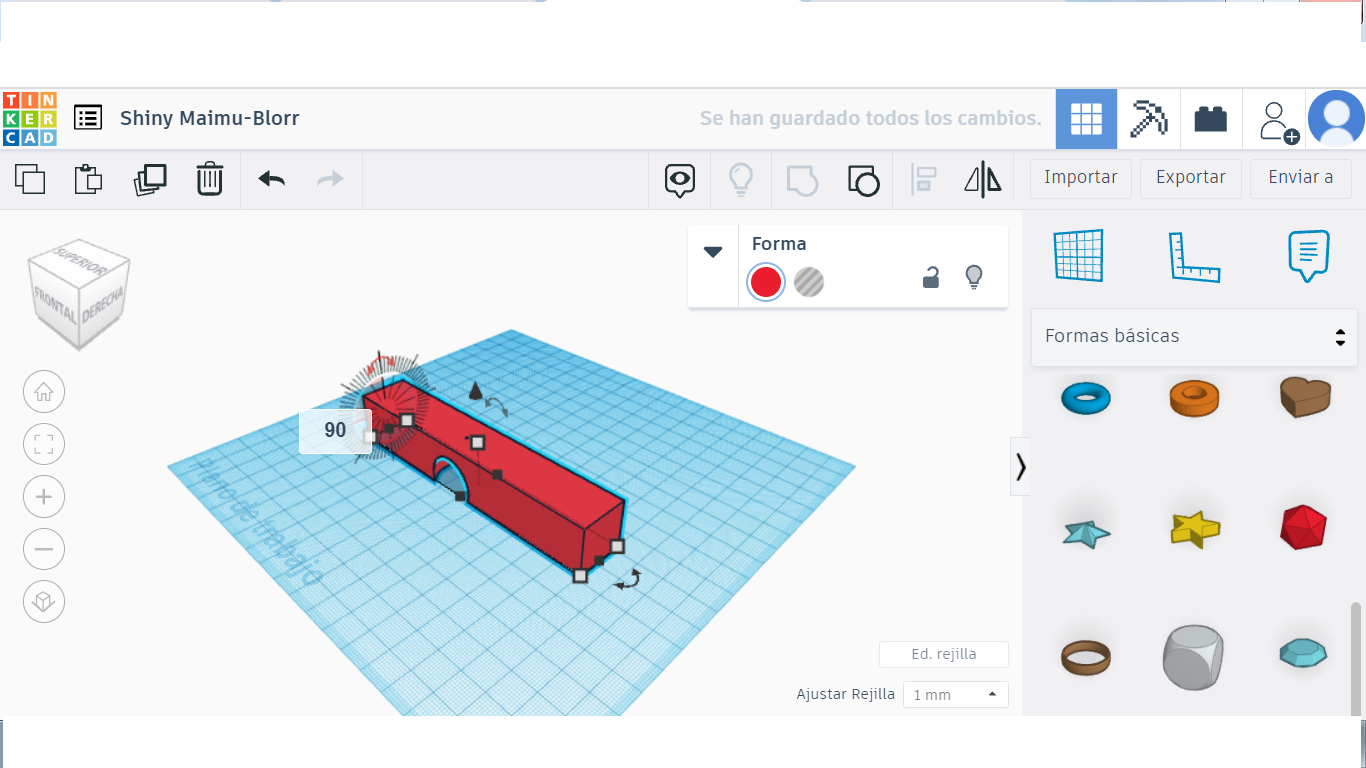Click the Importar button

click(1081, 178)
